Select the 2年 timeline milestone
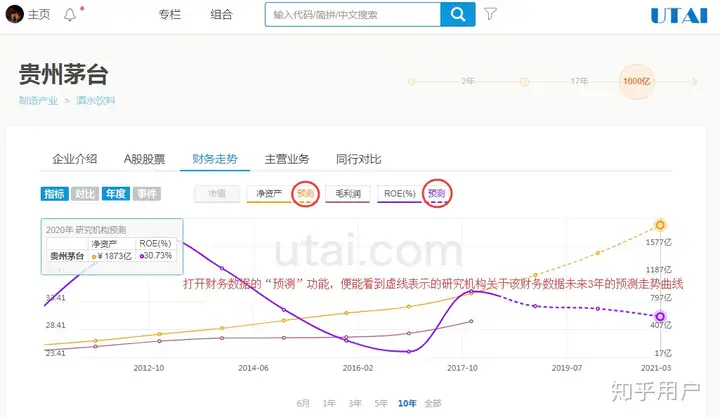This screenshot has width=720, height=417. tap(468, 81)
